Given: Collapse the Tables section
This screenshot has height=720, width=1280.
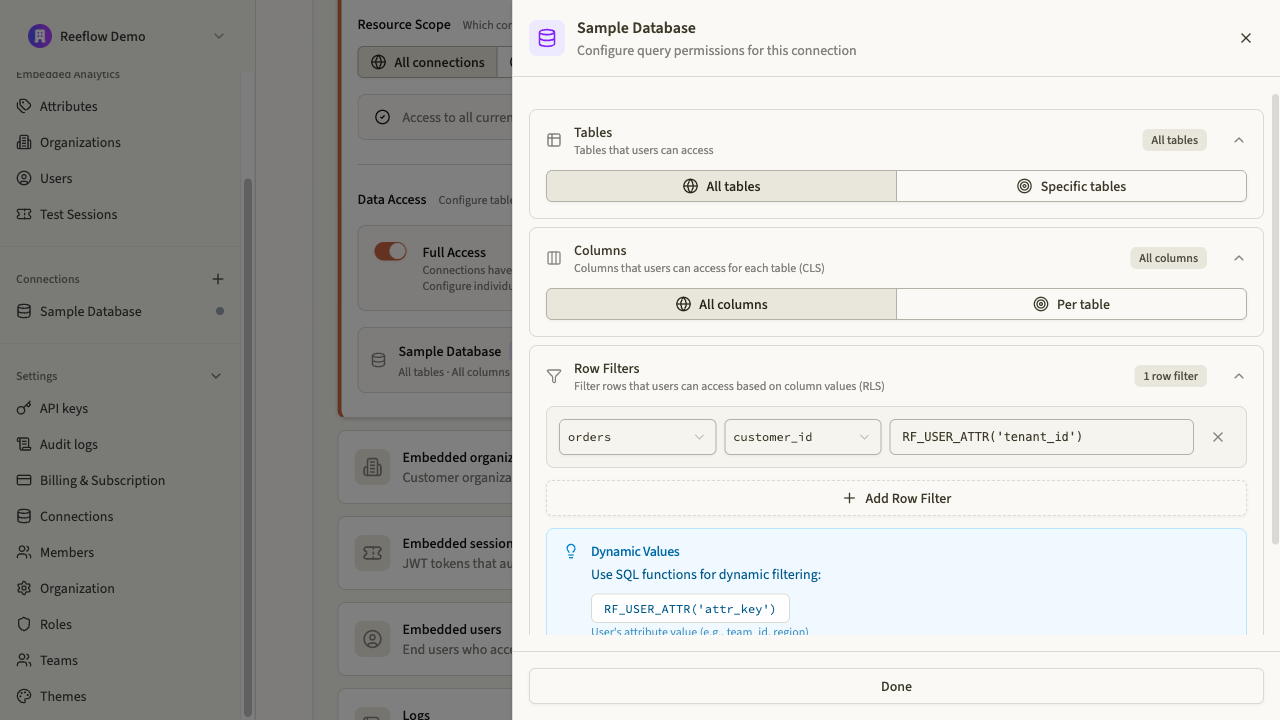Looking at the screenshot, I should tap(1238, 140).
